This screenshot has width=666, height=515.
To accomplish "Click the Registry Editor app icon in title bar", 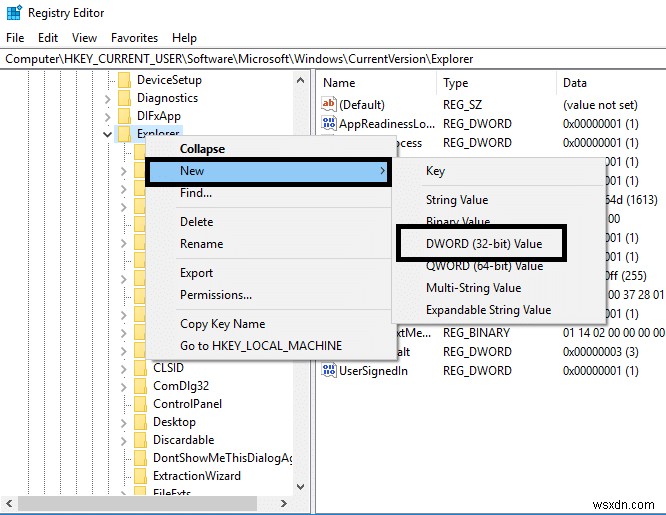I will coord(14,13).
